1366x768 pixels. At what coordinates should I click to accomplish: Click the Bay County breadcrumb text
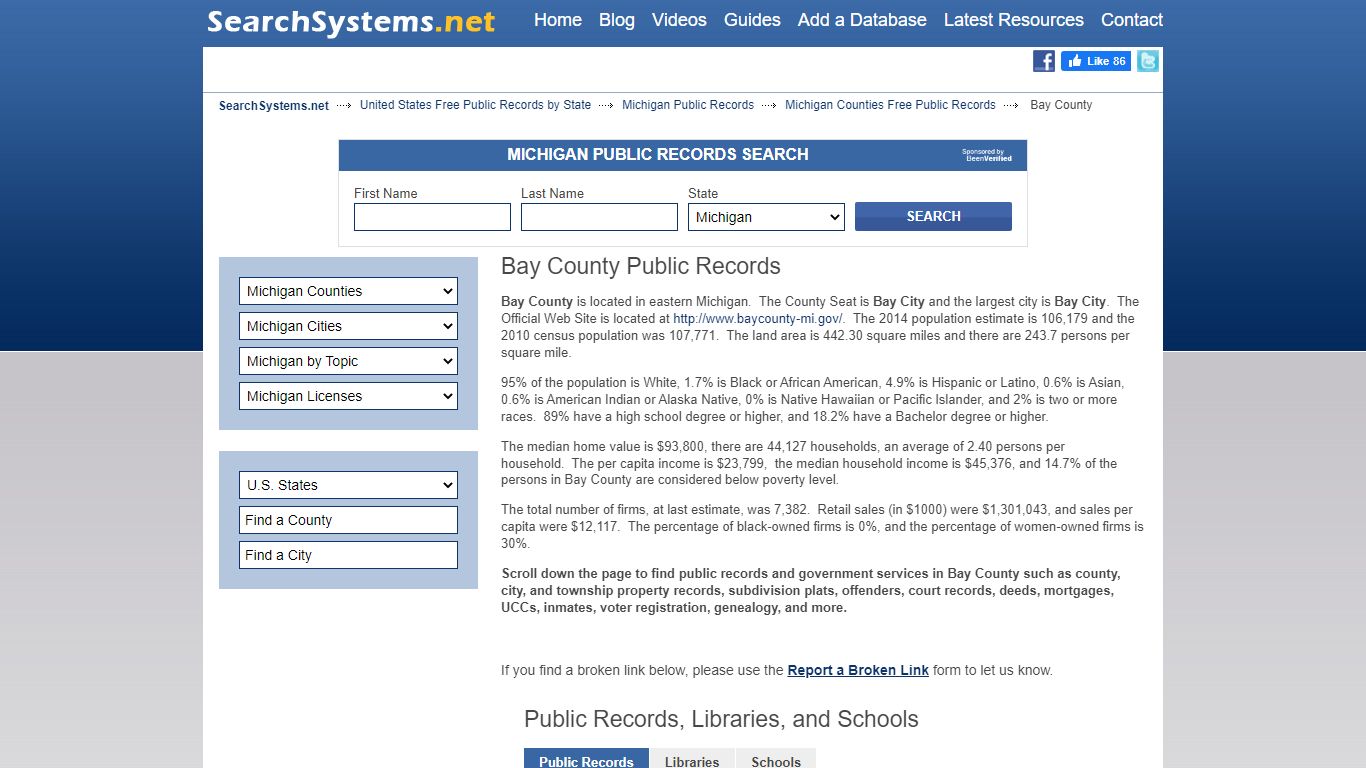(1061, 105)
